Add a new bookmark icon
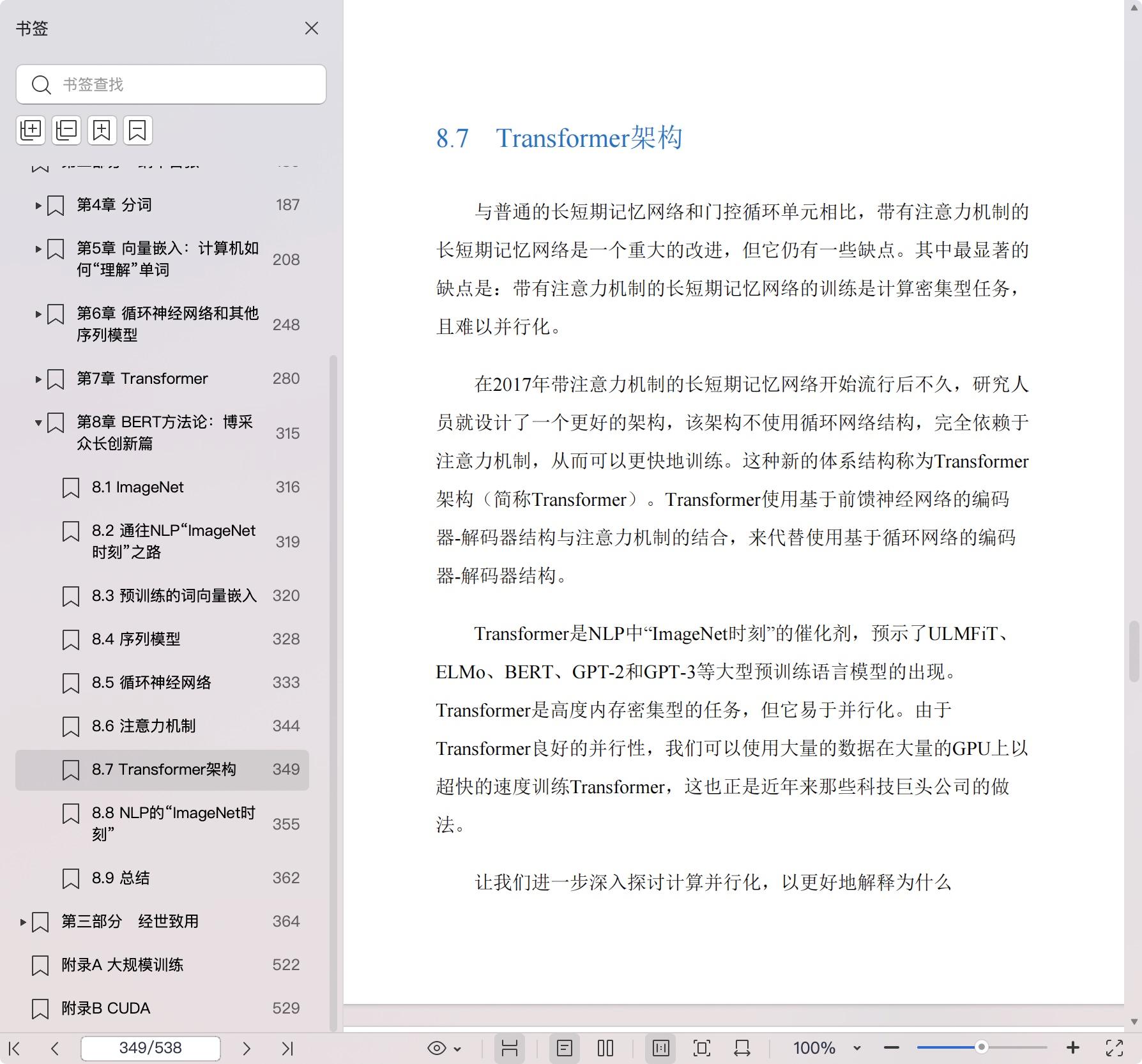 tap(102, 130)
